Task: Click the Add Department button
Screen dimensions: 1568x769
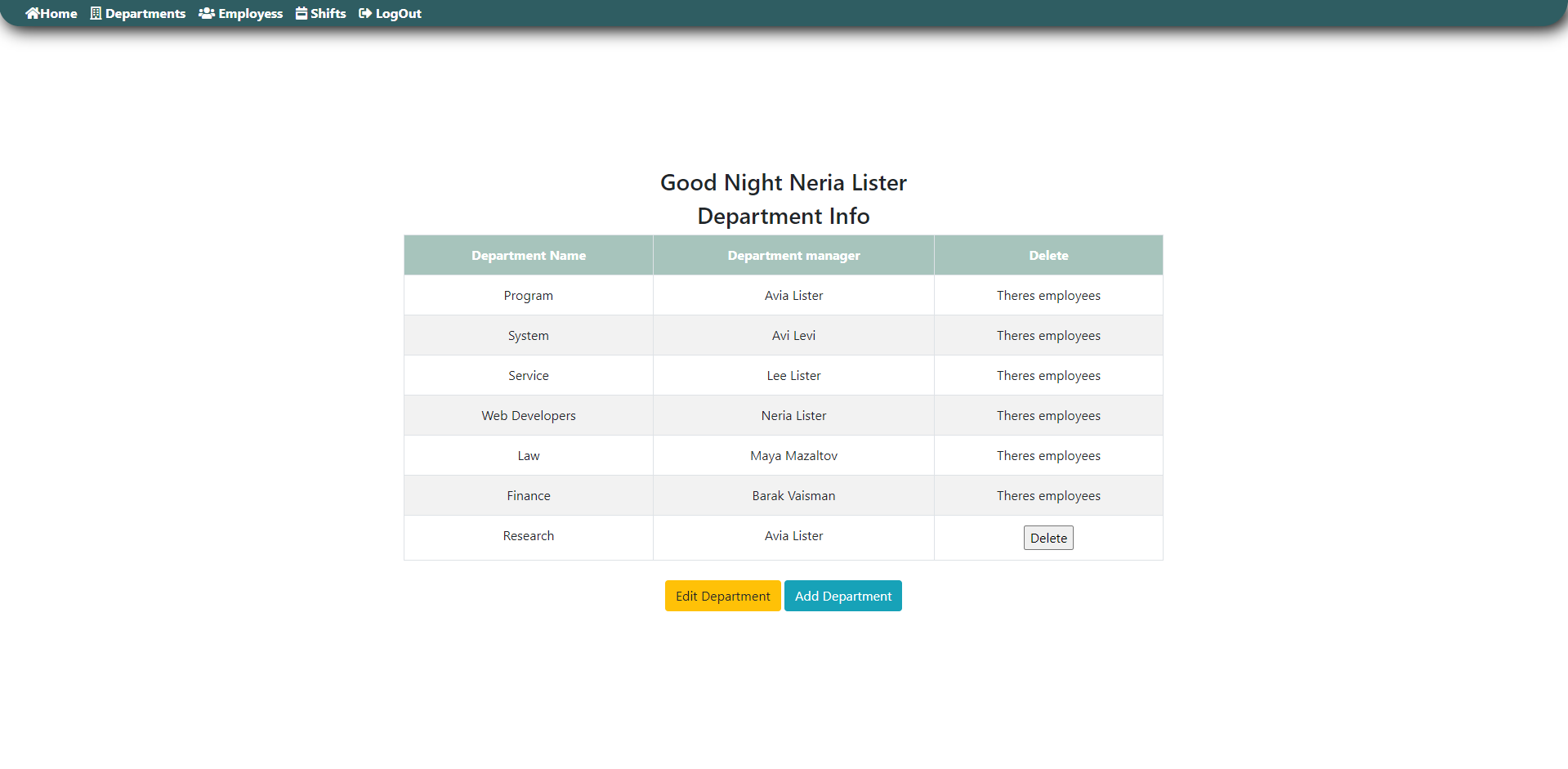Action: (x=843, y=596)
